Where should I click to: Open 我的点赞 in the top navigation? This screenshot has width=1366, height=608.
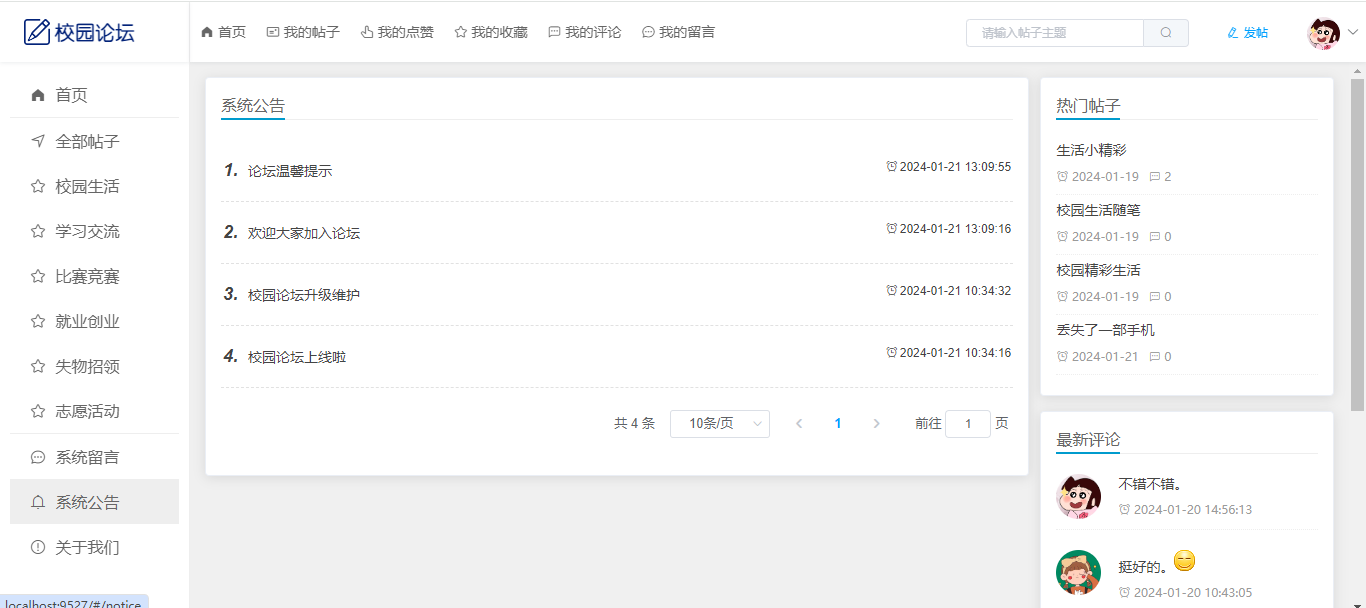(x=397, y=32)
